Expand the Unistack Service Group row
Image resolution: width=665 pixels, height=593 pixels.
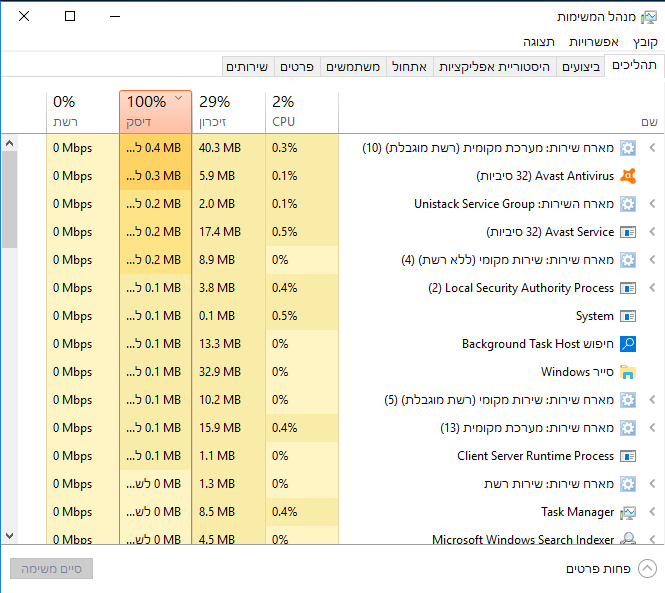point(653,204)
